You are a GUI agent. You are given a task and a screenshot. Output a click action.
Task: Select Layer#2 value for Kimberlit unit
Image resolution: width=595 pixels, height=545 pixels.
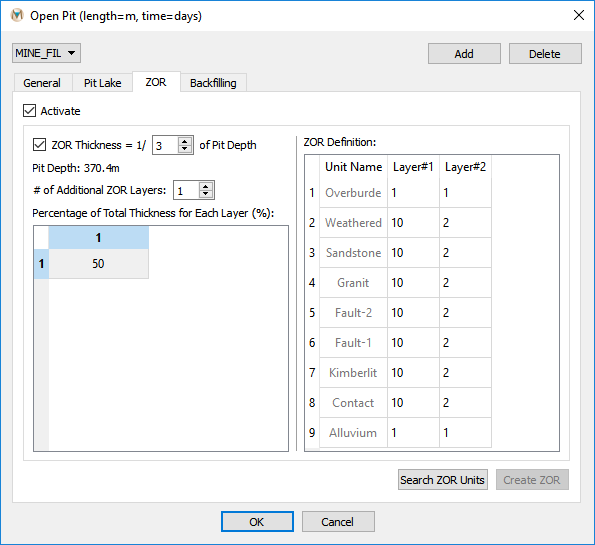[465, 372]
